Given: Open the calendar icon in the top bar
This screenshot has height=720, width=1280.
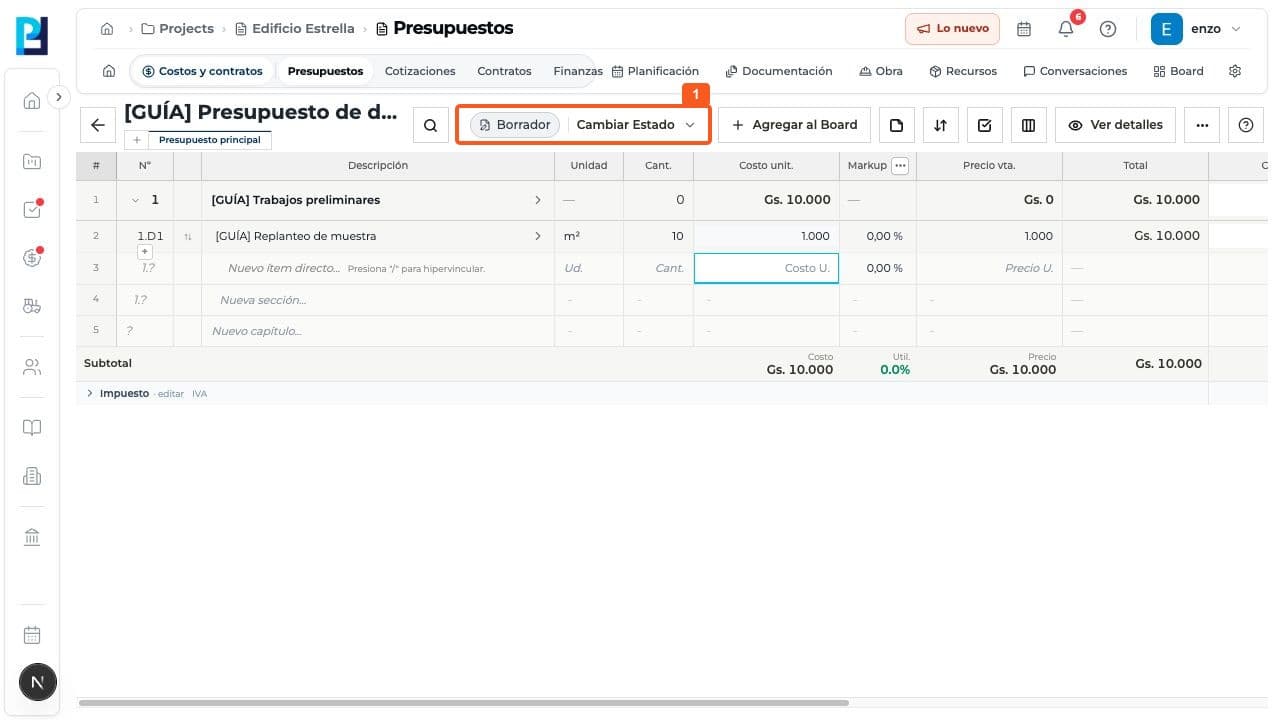Looking at the screenshot, I should (x=1024, y=29).
